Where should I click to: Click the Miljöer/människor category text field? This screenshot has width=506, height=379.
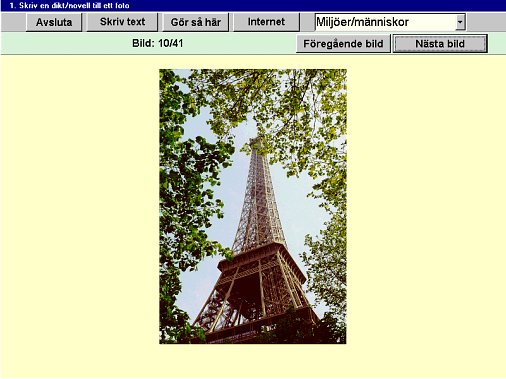click(x=385, y=22)
